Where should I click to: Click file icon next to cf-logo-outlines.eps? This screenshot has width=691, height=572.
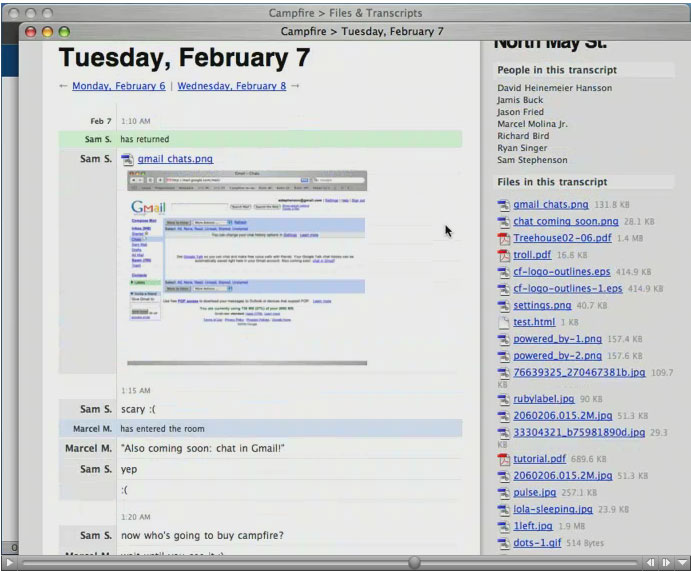click(x=504, y=272)
